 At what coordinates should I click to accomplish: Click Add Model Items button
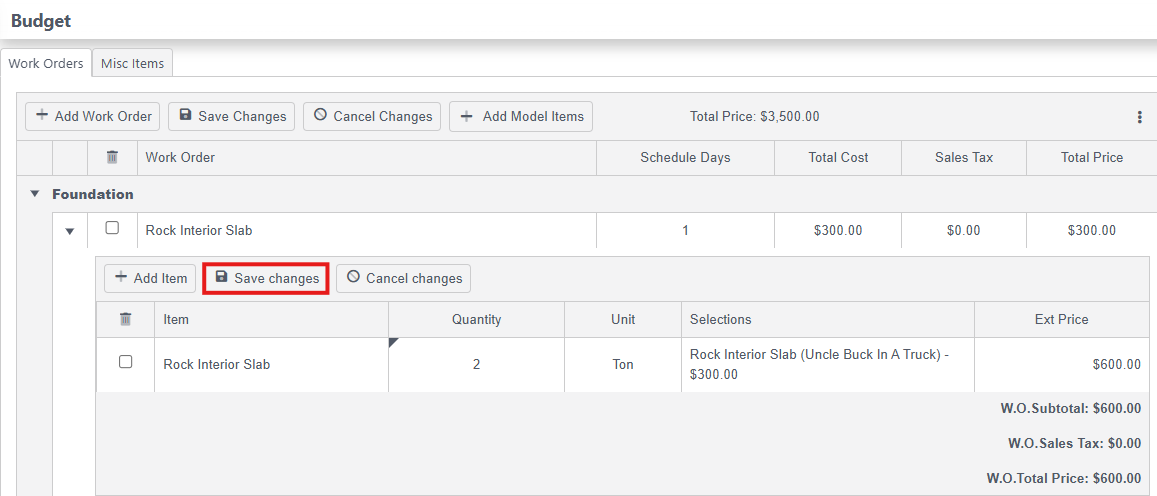(x=521, y=116)
